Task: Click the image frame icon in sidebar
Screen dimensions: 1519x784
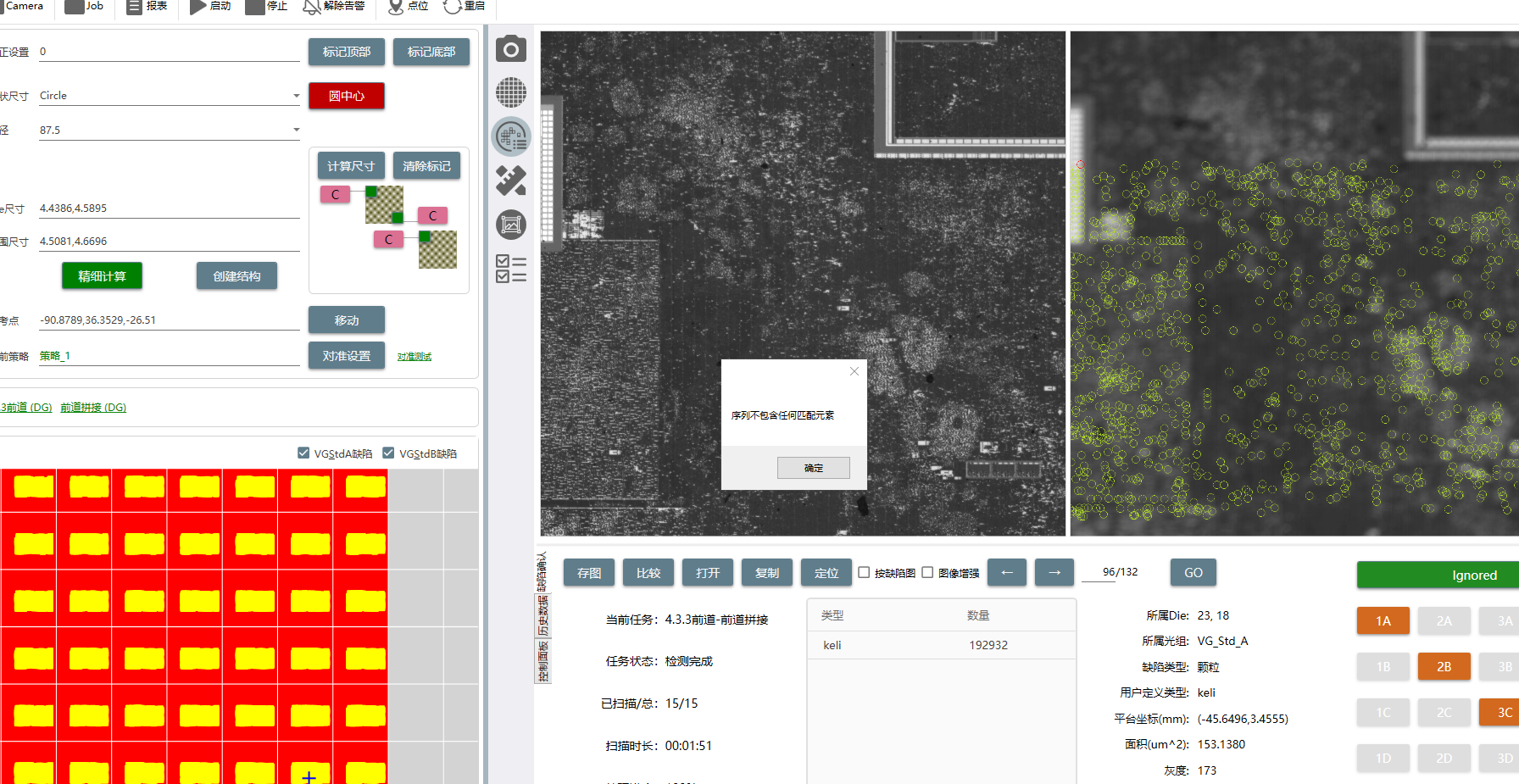Action: (x=510, y=225)
